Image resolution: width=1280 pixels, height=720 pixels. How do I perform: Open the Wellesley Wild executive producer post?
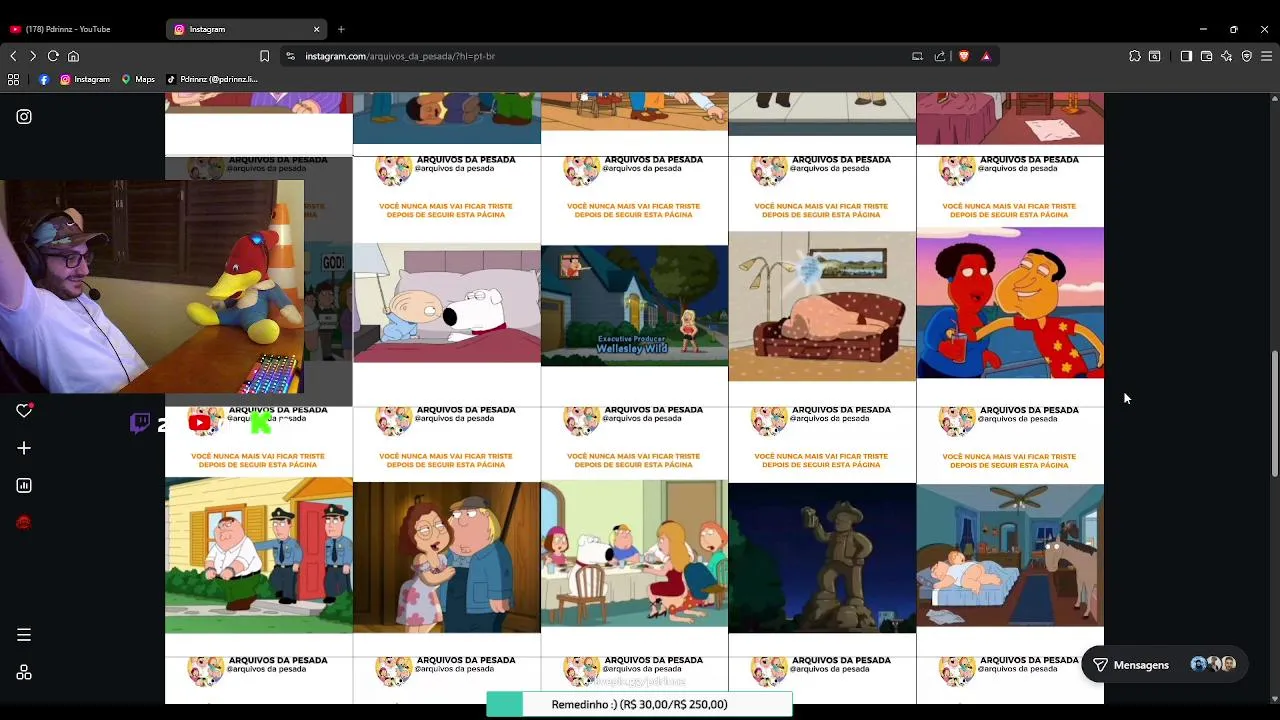click(635, 281)
